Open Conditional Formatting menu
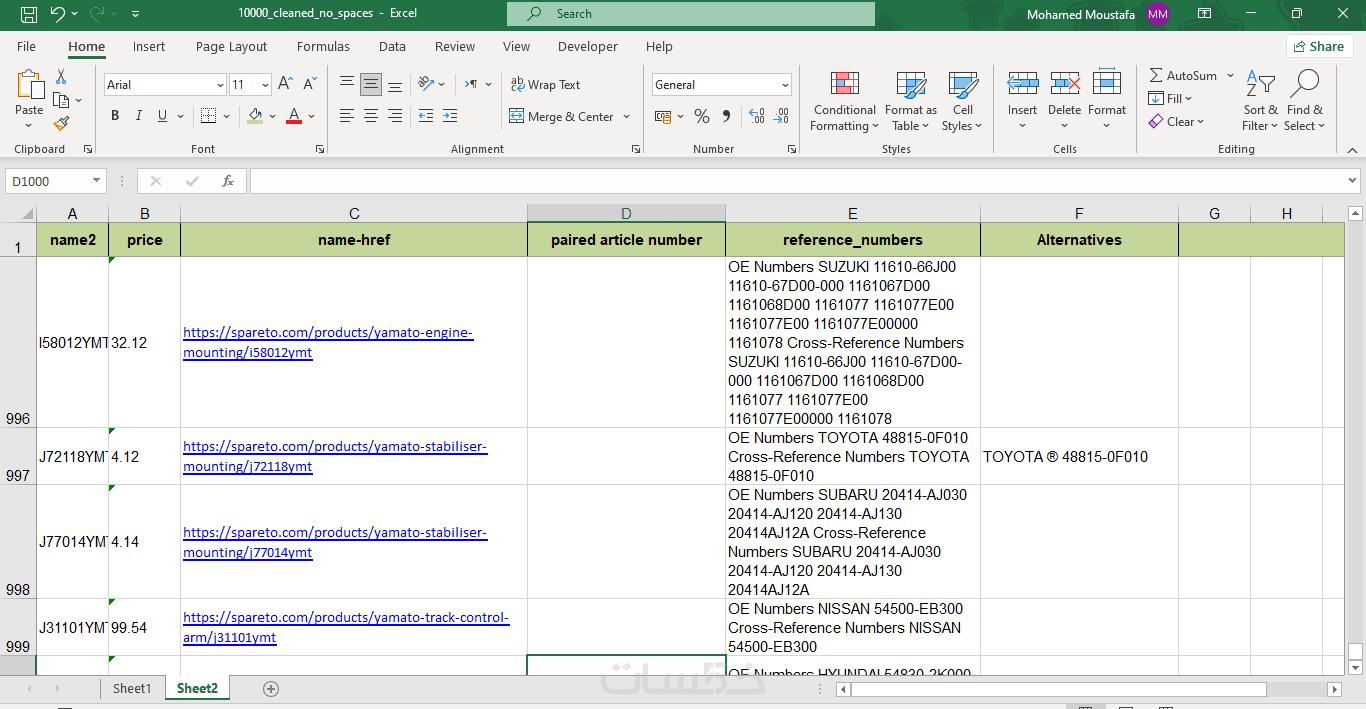Screen dimensions: 1366x709 845,100
